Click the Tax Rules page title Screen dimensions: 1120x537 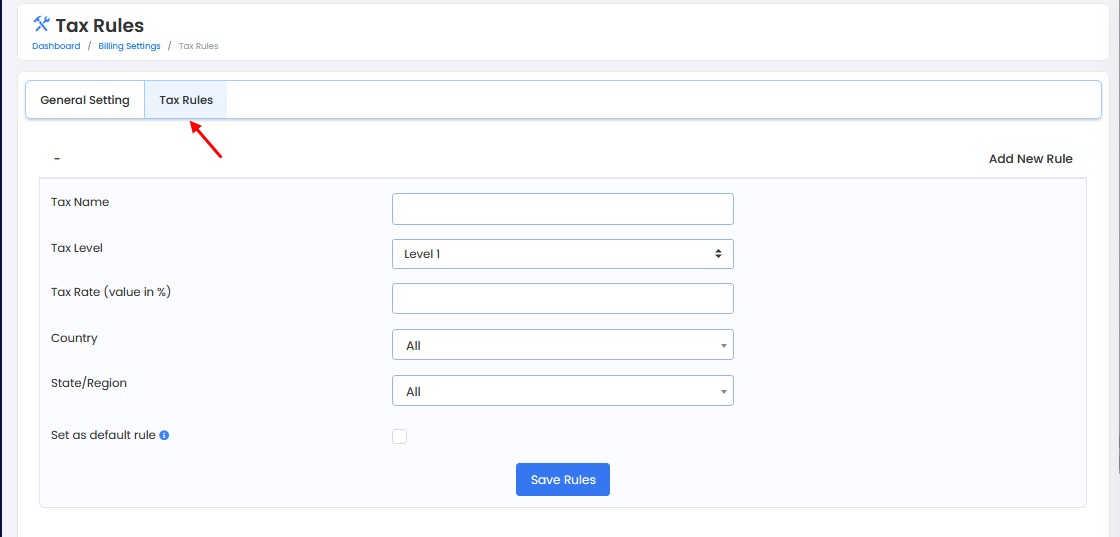click(x=99, y=25)
